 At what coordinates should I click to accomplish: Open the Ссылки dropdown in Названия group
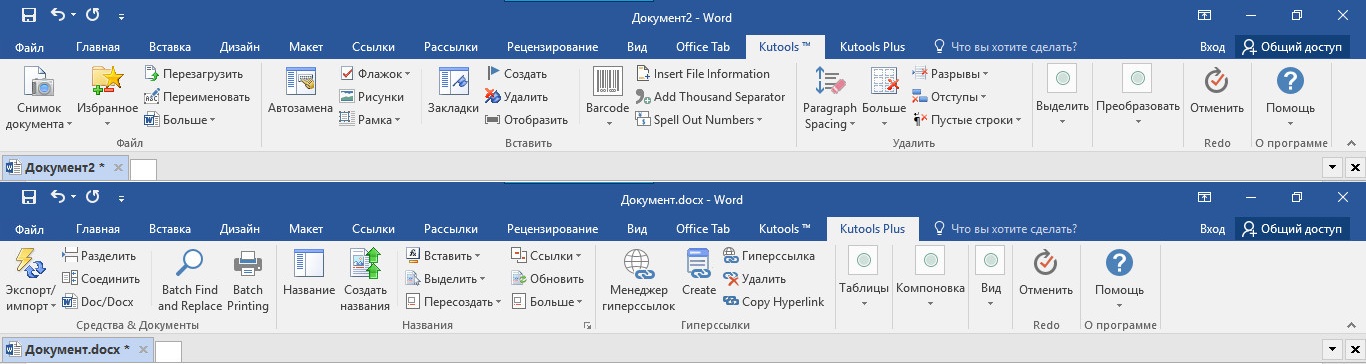click(545, 256)
